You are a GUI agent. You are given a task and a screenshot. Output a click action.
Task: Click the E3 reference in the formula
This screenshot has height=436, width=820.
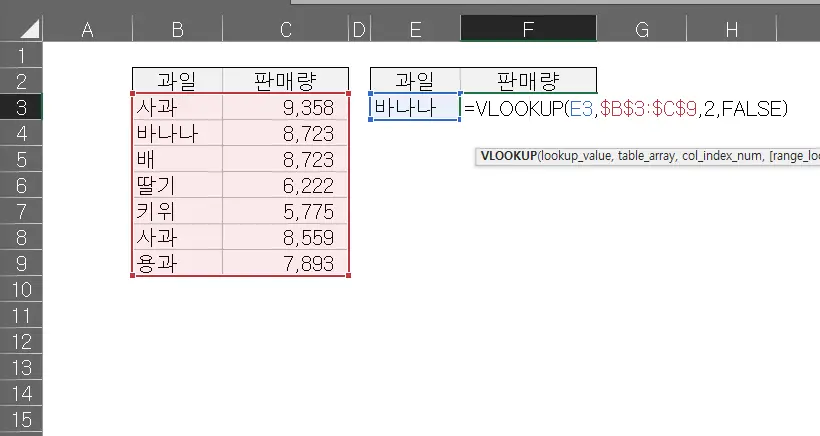(581, 108)
